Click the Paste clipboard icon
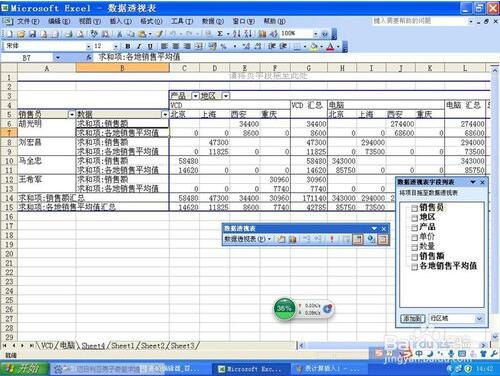 coord(142,34)
